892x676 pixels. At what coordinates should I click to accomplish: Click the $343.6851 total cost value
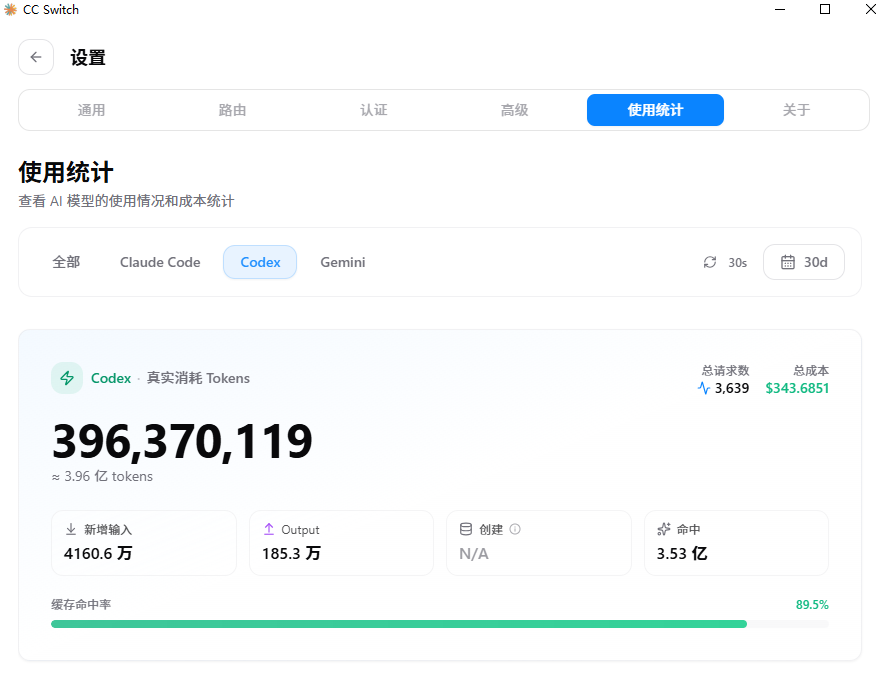pos(797,388)
